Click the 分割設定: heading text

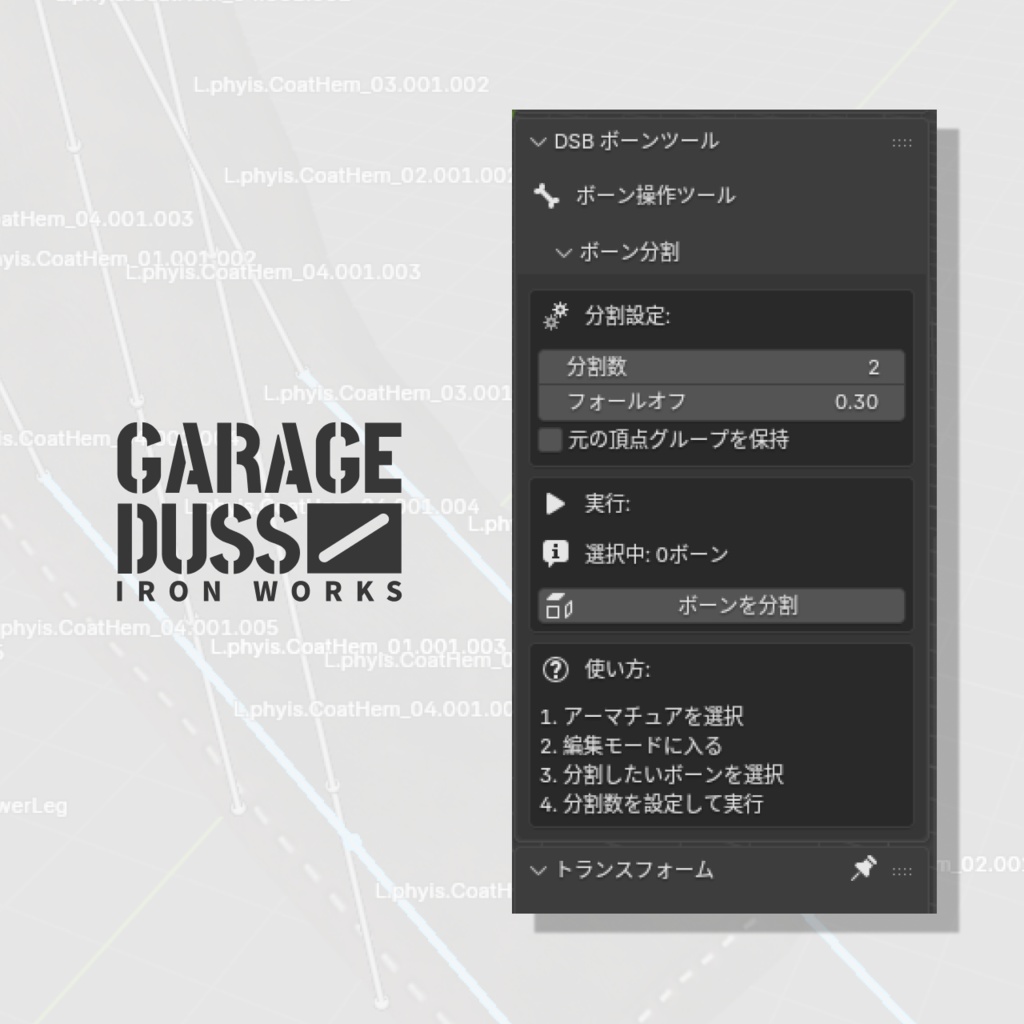pyautogui.click(x=627, y=317)
